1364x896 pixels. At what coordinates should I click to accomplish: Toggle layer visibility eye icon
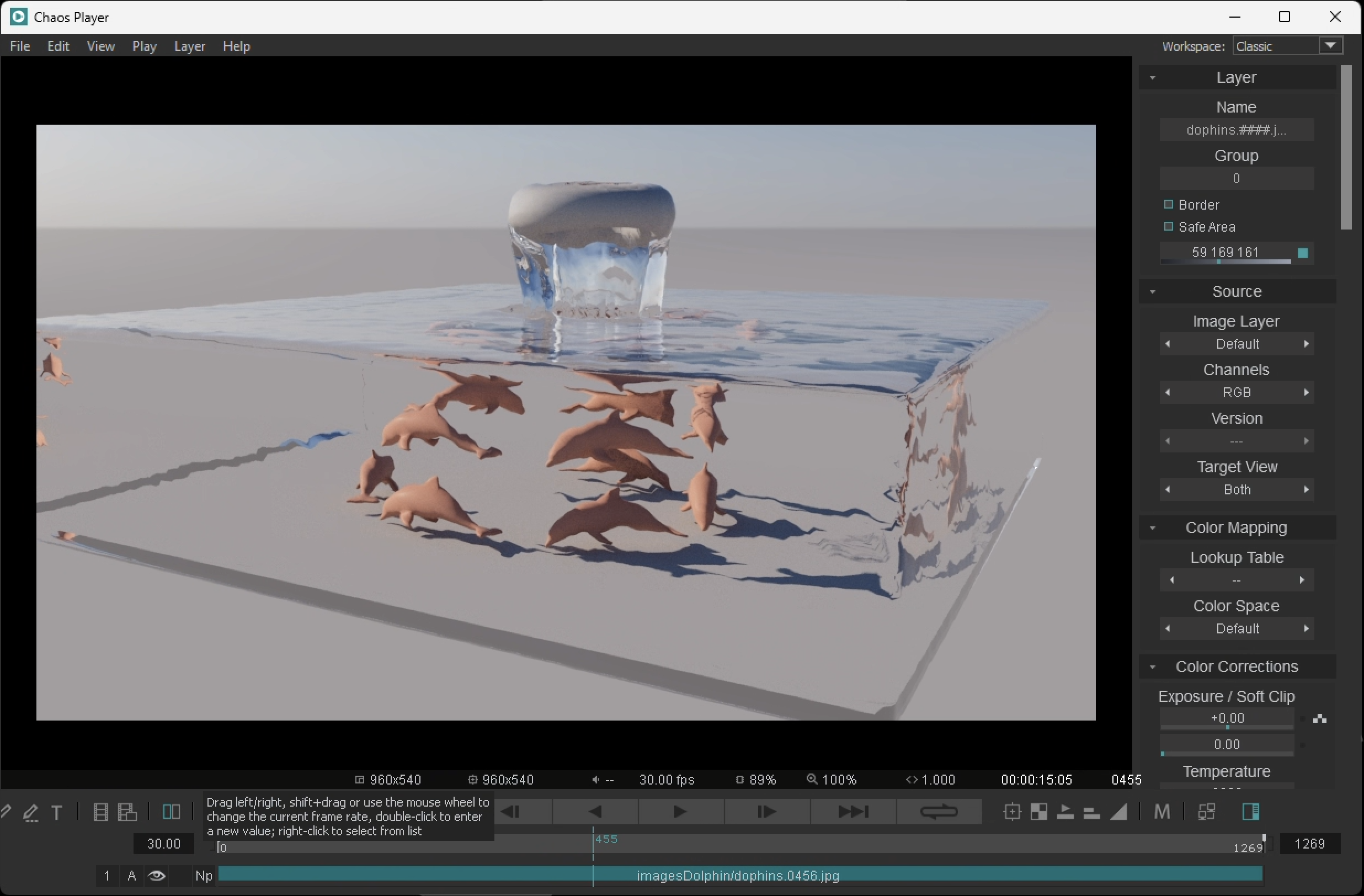pyautogui.click(x=157, y=876)
